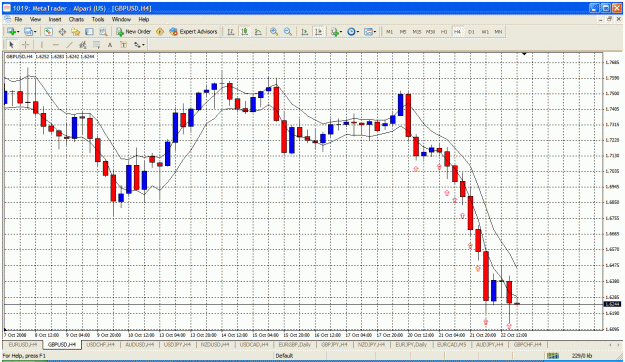Select the Fibonacci Retracement tool

(96, 45)
